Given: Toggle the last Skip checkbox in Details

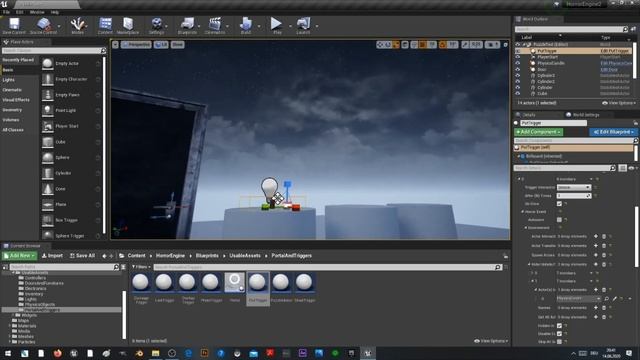Looking at the screenshot, I should click(559, 342).
